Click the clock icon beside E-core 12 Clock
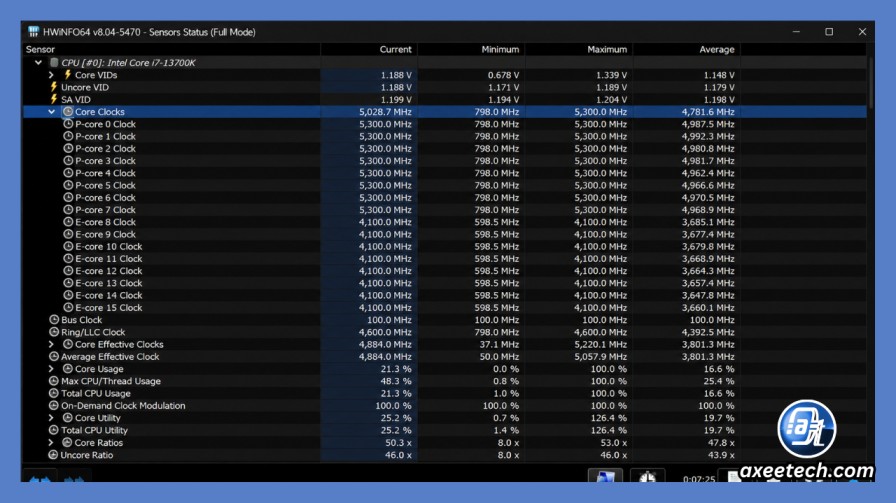Image resolution: width=896 pixels, height=503 pixels. (68, 271)
